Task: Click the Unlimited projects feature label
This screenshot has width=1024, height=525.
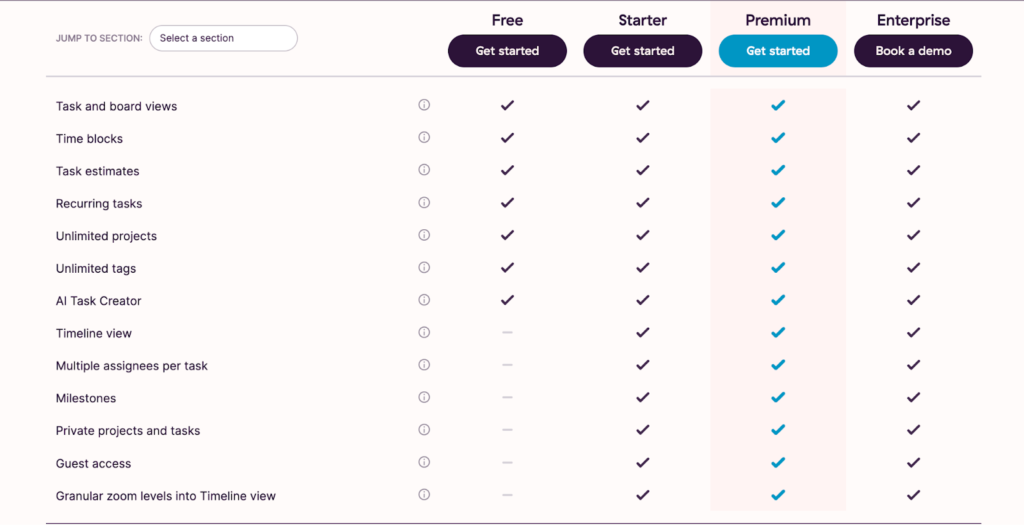Action: tap(106, 236)
